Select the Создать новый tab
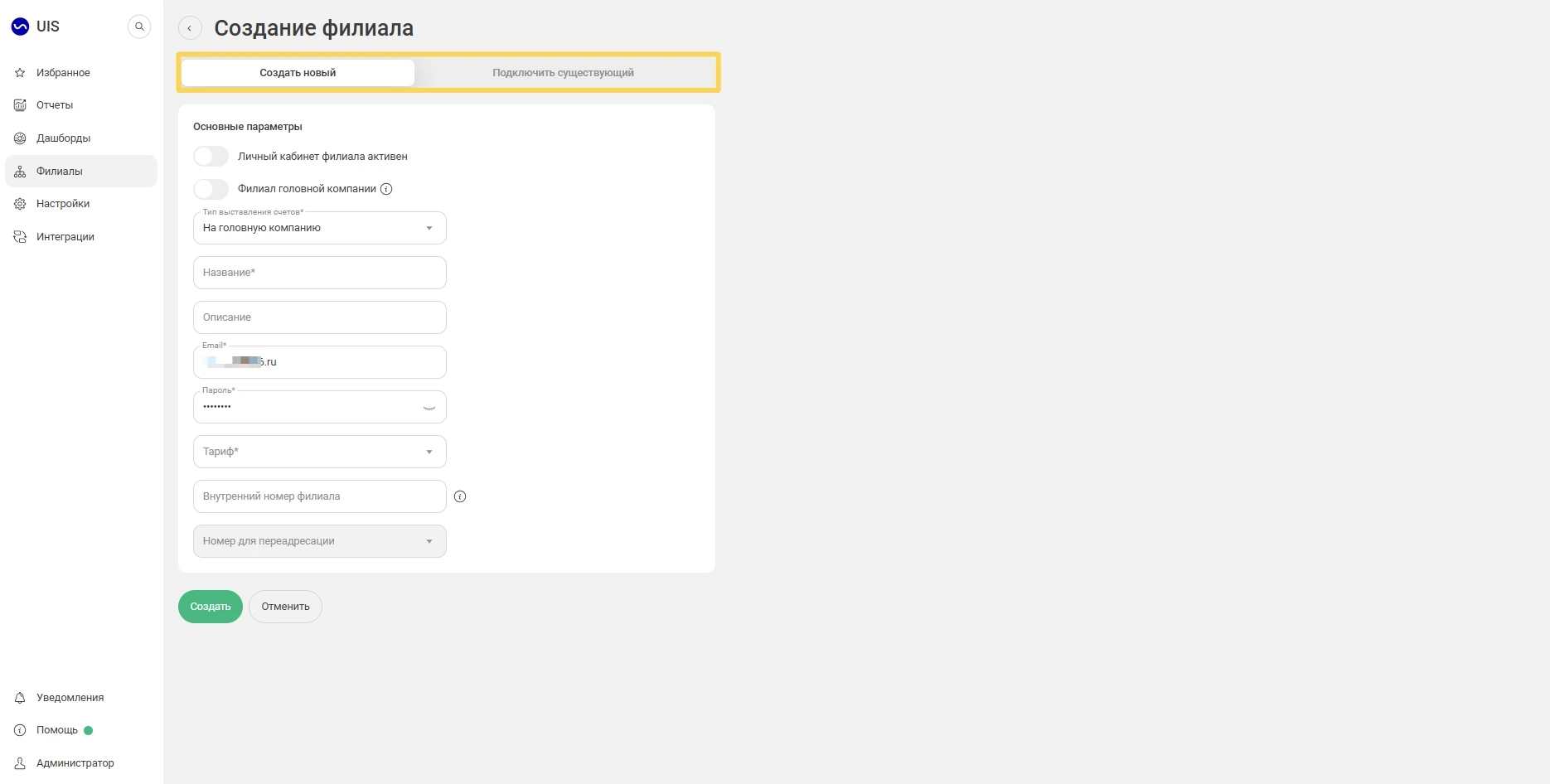The width and height of the screenshot is (1550, 784). click(x=298, y=73)
